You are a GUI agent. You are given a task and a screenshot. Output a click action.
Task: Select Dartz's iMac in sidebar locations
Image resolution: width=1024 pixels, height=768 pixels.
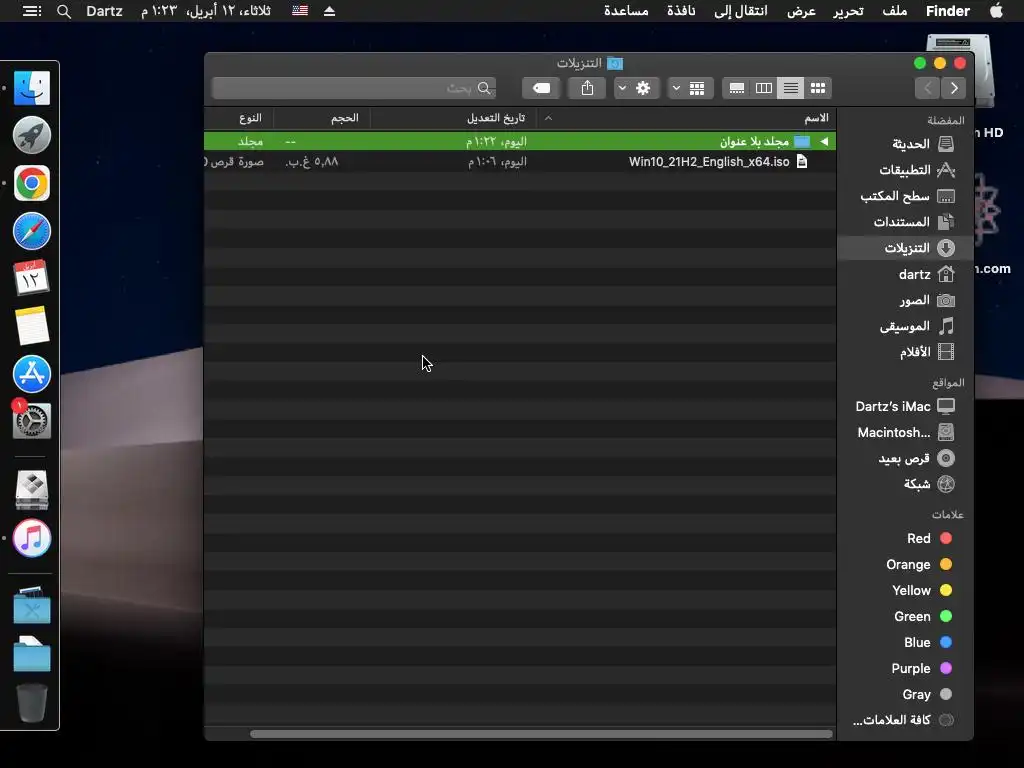tap(905, 406)
